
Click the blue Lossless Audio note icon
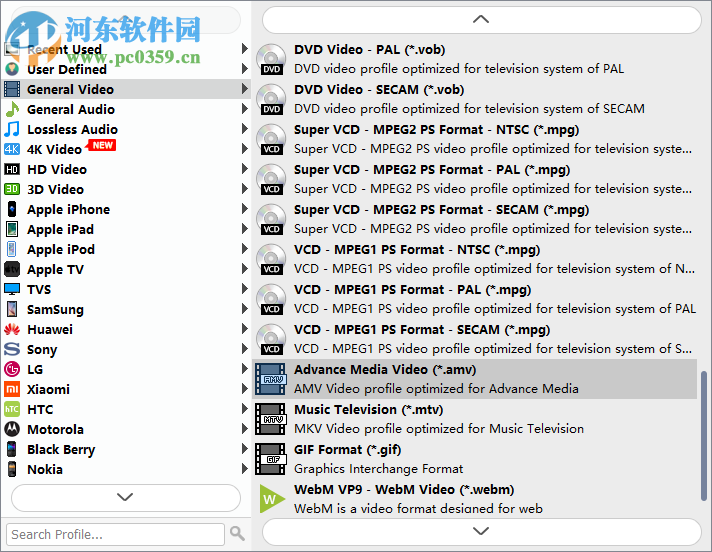[x=12, y=129]
